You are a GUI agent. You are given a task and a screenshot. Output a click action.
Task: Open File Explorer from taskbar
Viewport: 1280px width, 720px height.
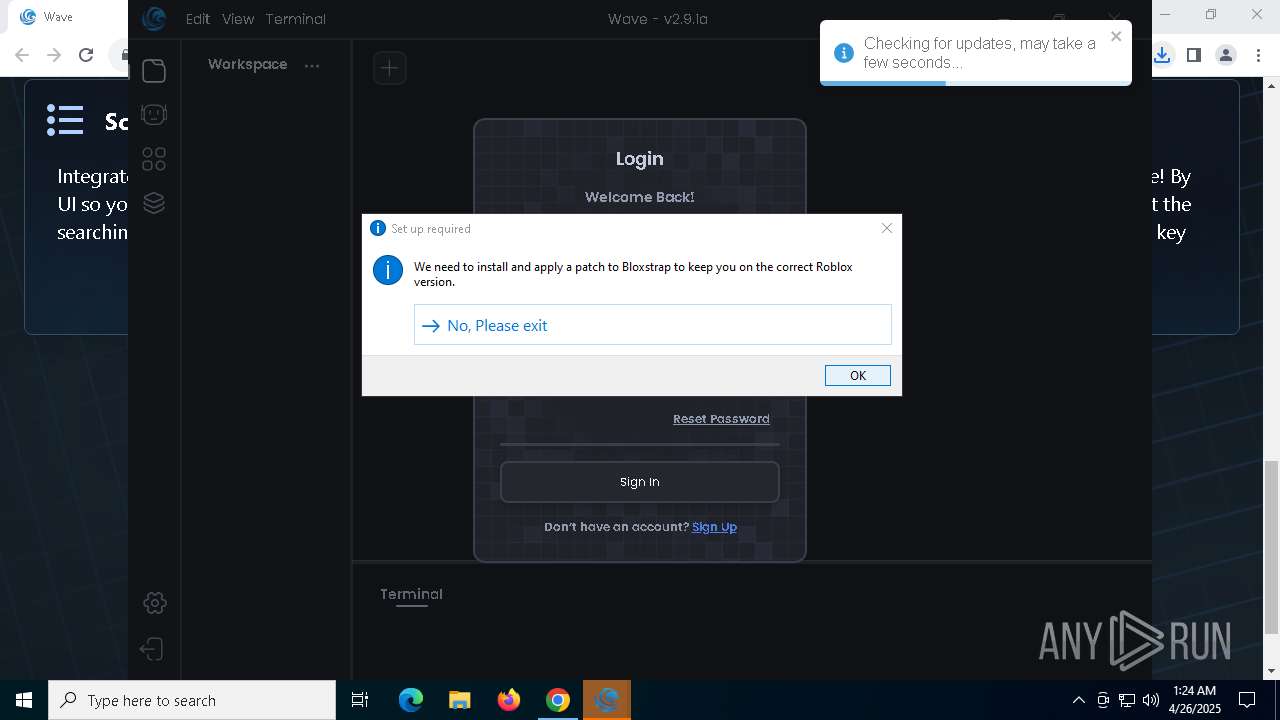[459, 700]
